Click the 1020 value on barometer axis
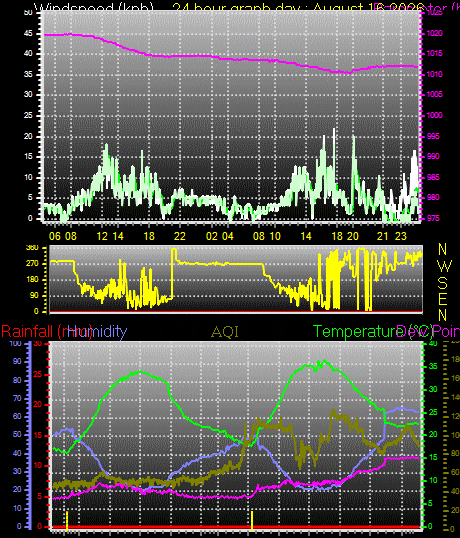 (x=434, y=34)
